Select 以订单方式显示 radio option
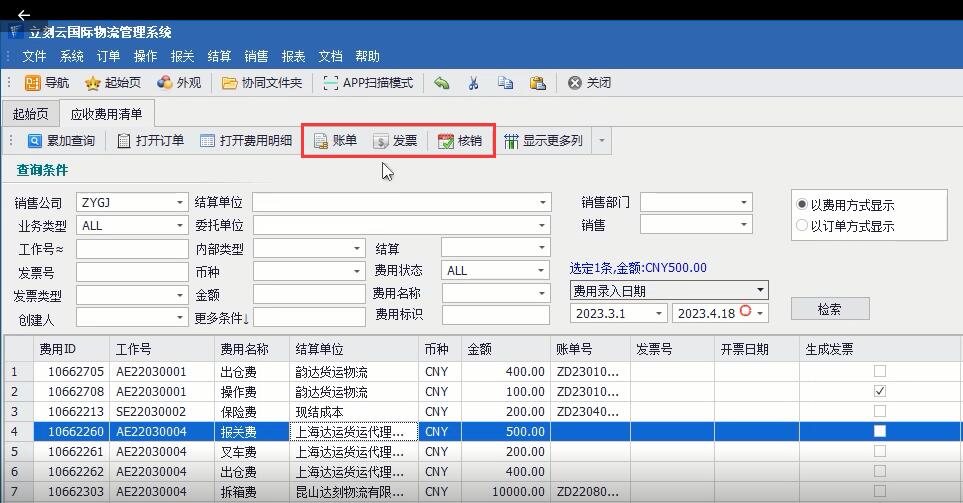The height and width of the screenshot is (503, 963). pos(802,226)
